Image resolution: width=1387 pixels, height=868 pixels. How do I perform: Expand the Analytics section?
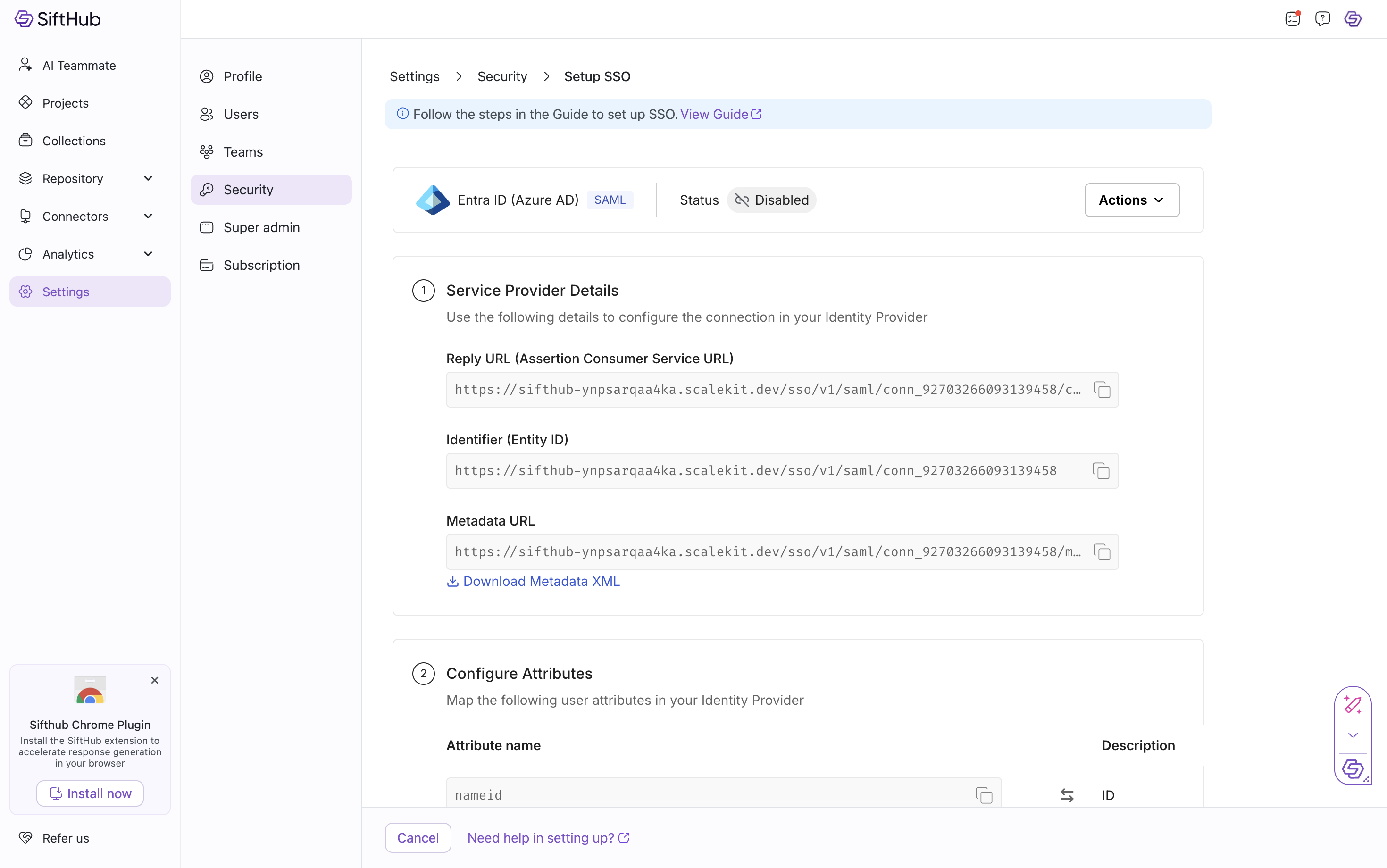148,254
